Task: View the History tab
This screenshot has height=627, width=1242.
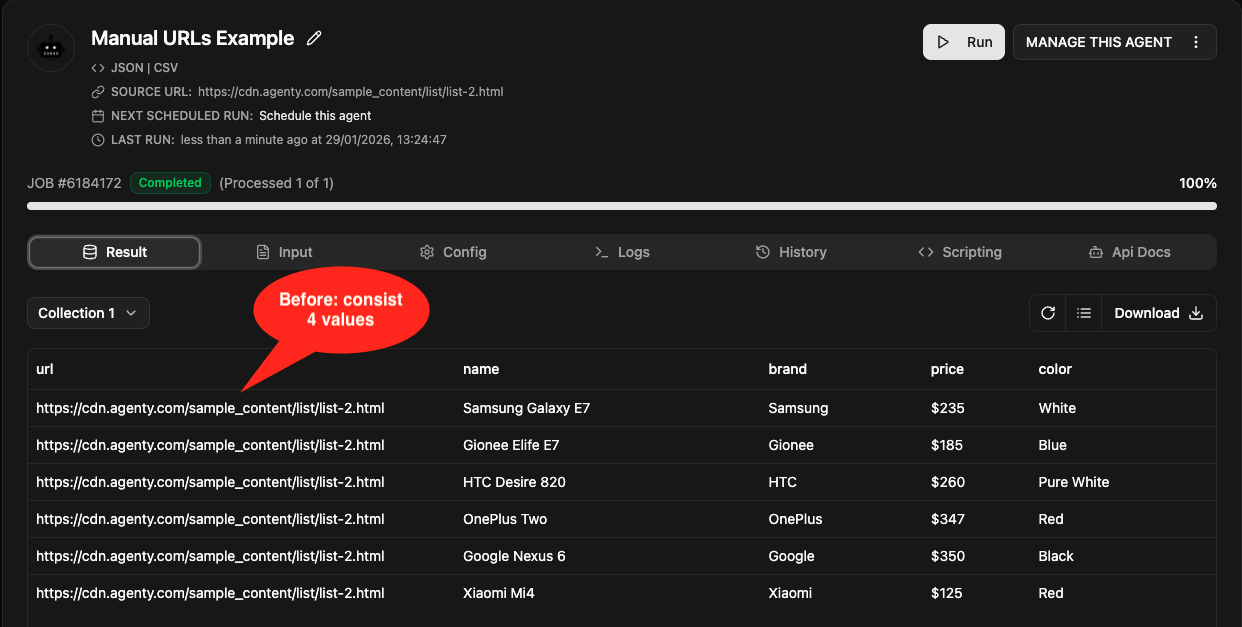Action: (791, 252)
